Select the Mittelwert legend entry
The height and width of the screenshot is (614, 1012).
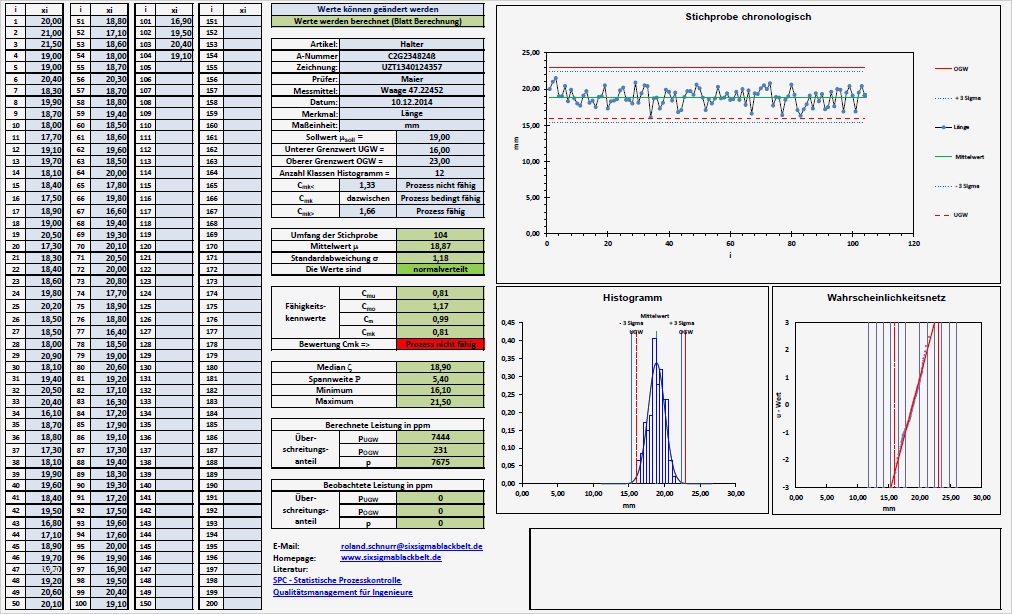pyautogui.click(x=959, y=157)
